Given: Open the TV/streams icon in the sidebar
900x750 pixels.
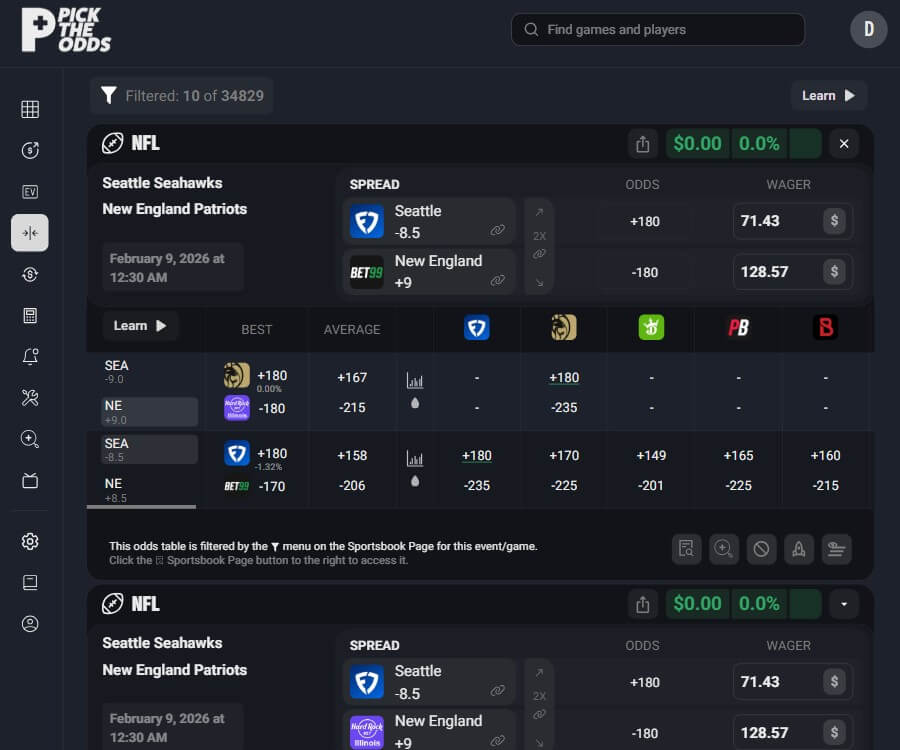Looking at the screenshot, I should pos(30,480).
